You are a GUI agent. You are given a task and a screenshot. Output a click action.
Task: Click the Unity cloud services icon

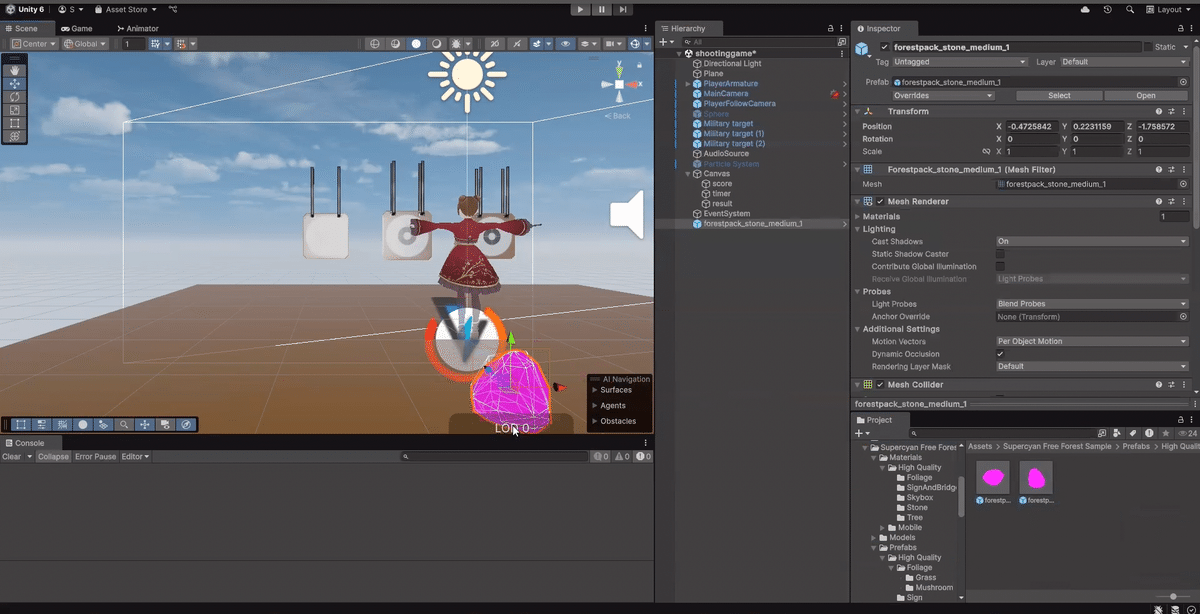[x=1086, y=9]
